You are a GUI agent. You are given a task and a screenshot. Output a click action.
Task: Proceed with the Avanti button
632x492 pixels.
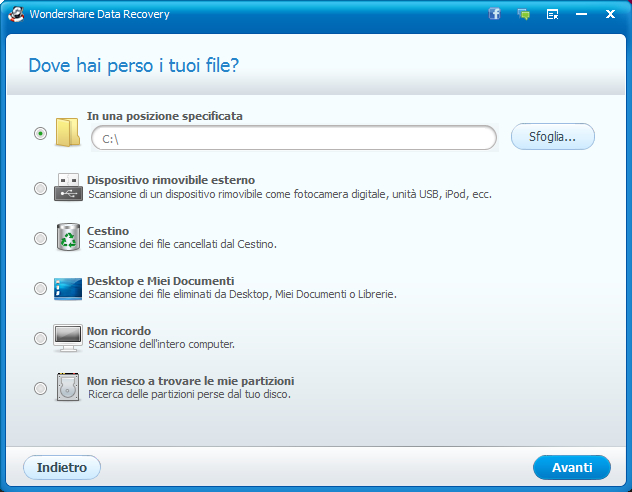[x=572, y=467]
